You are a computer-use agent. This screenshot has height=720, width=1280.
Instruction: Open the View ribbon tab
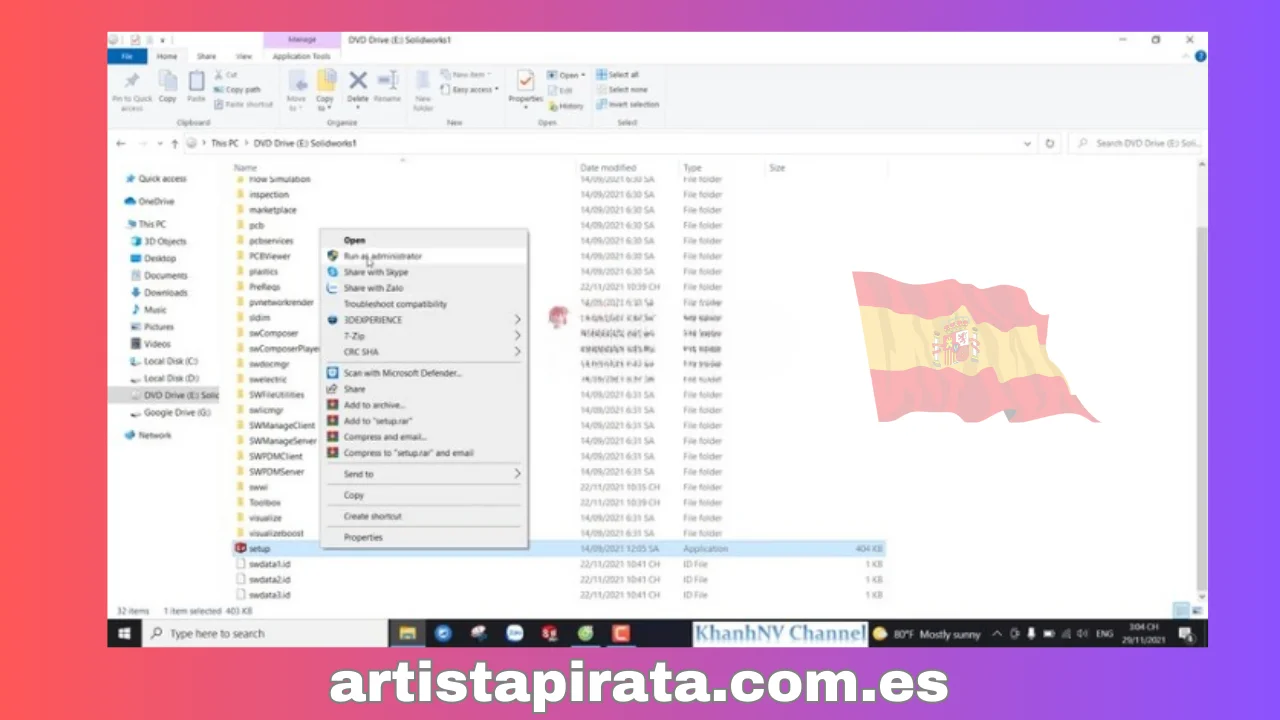pos(243,56)
